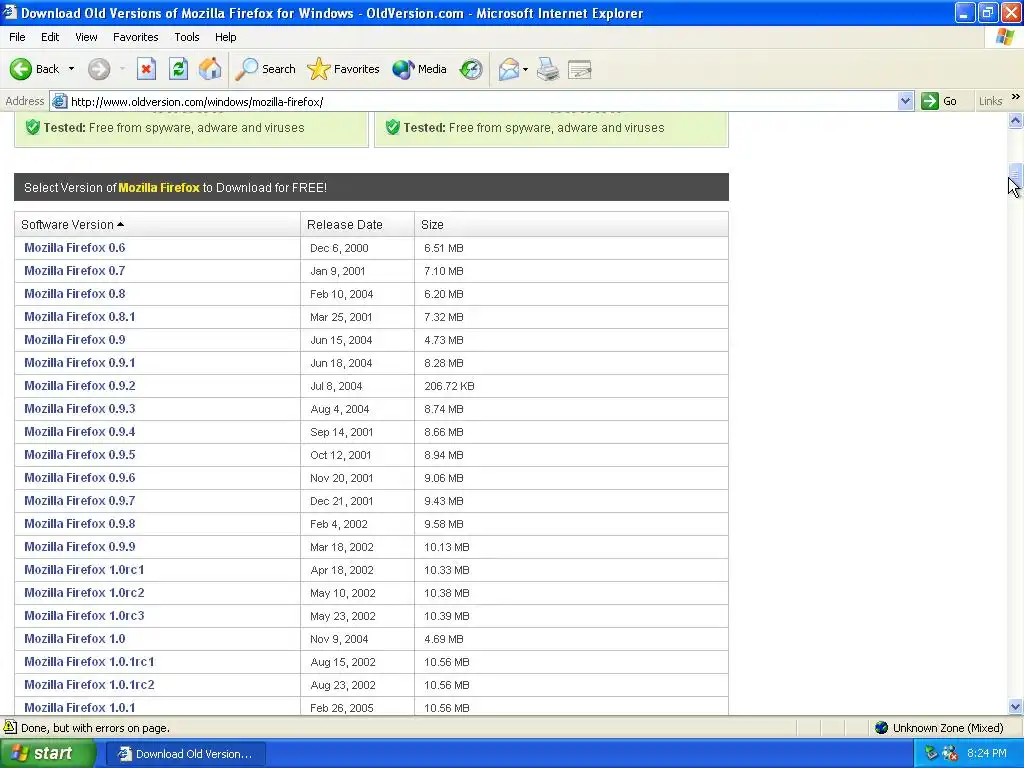This screenshot has height=768, width=1024.
Task: Open the Favorites menu
Action: 135,37
